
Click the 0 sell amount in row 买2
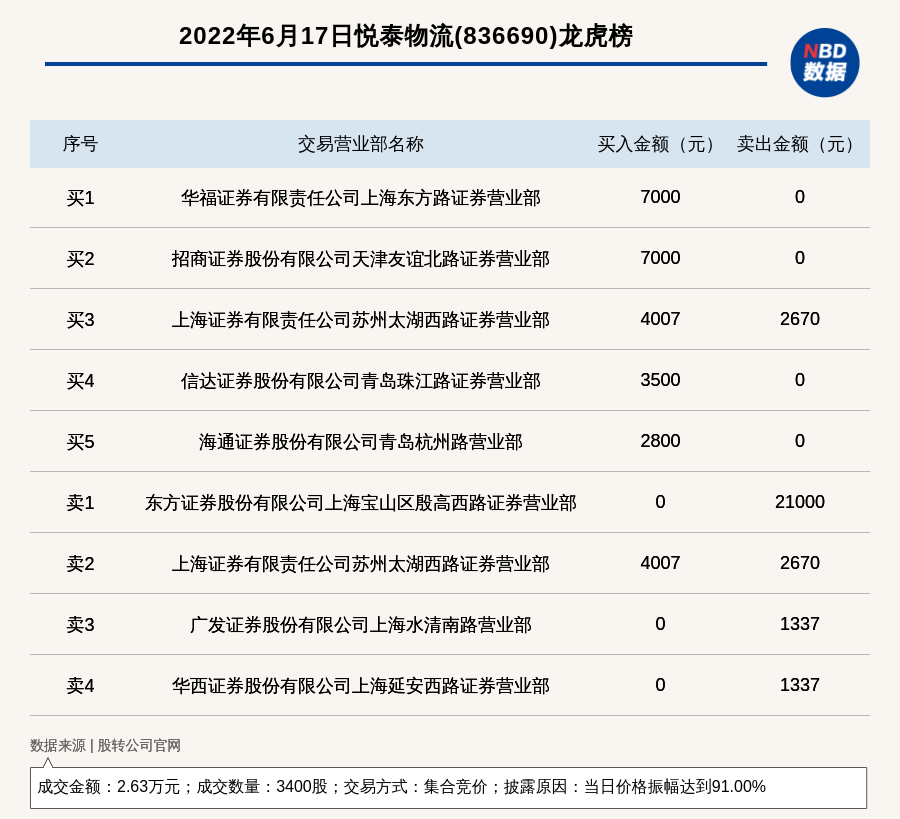(x=800, y=258)
